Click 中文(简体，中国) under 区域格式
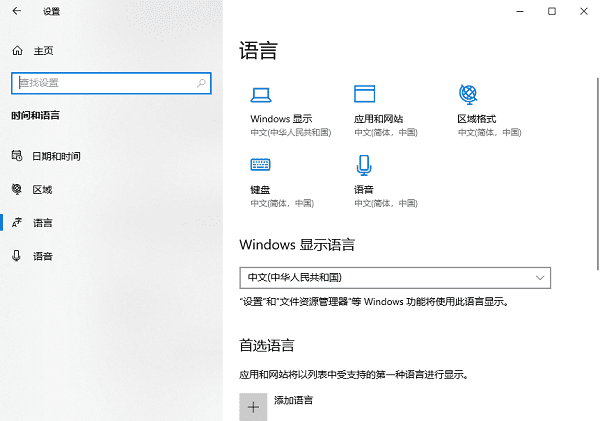Image resolution: width=600 pixels, height=421 pixels. (489, 132)
